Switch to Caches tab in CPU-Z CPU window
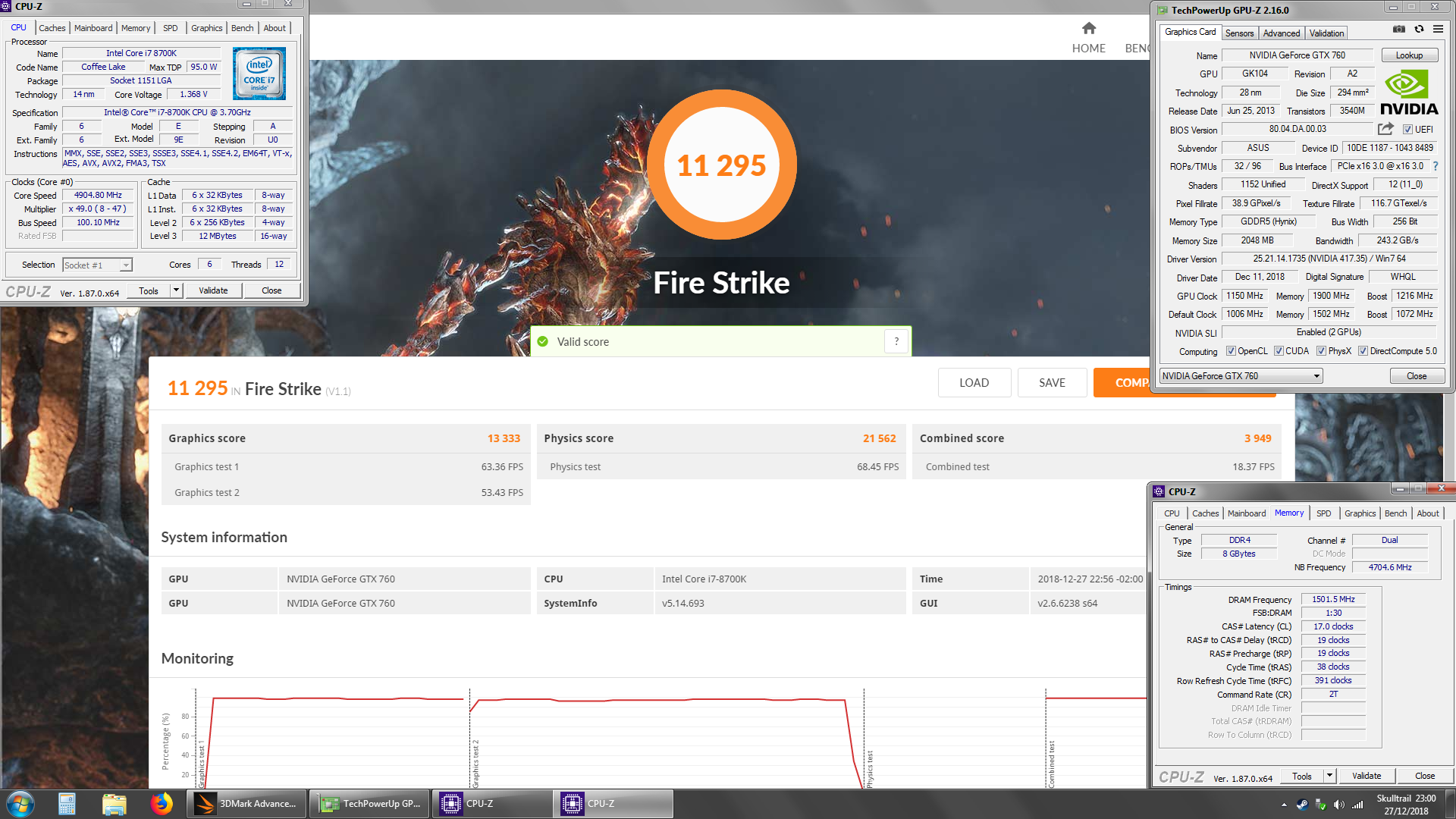The image size is (1456, 819). pyautogui.click(x=52, y=28)
